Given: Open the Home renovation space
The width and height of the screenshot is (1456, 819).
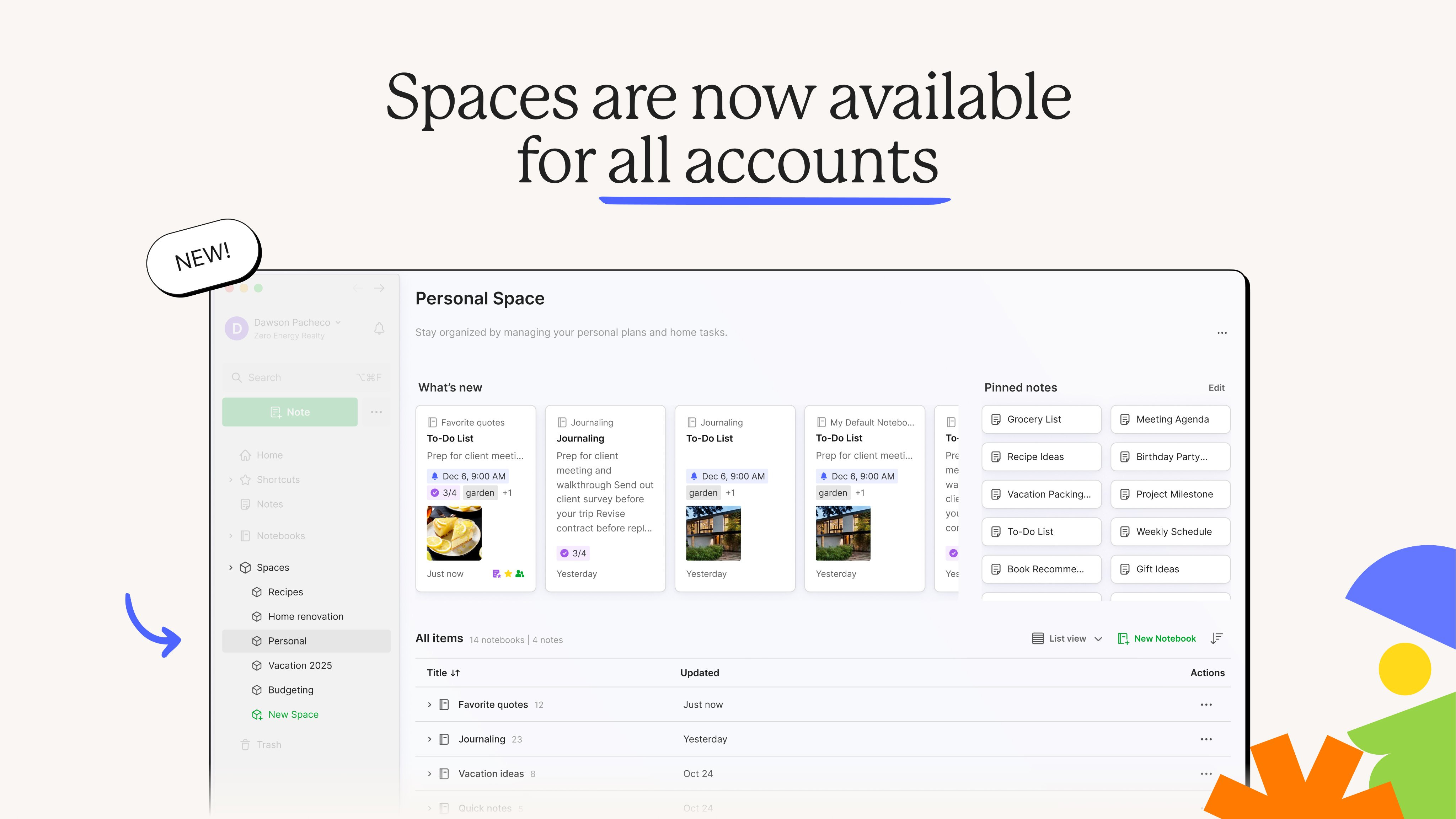Looking at the screenshot, I should click(x=305, y=616).
